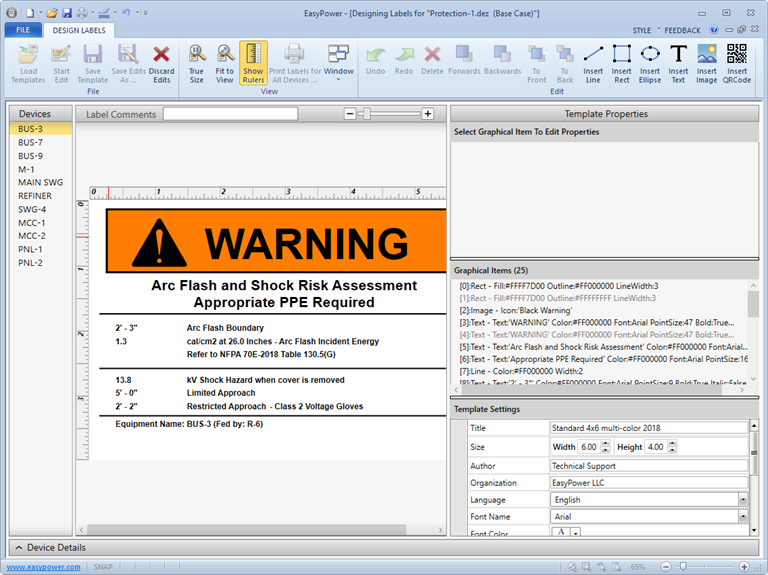Open the www.easypower.com link
Screen dimensions: 768x575
pos(43,567)
